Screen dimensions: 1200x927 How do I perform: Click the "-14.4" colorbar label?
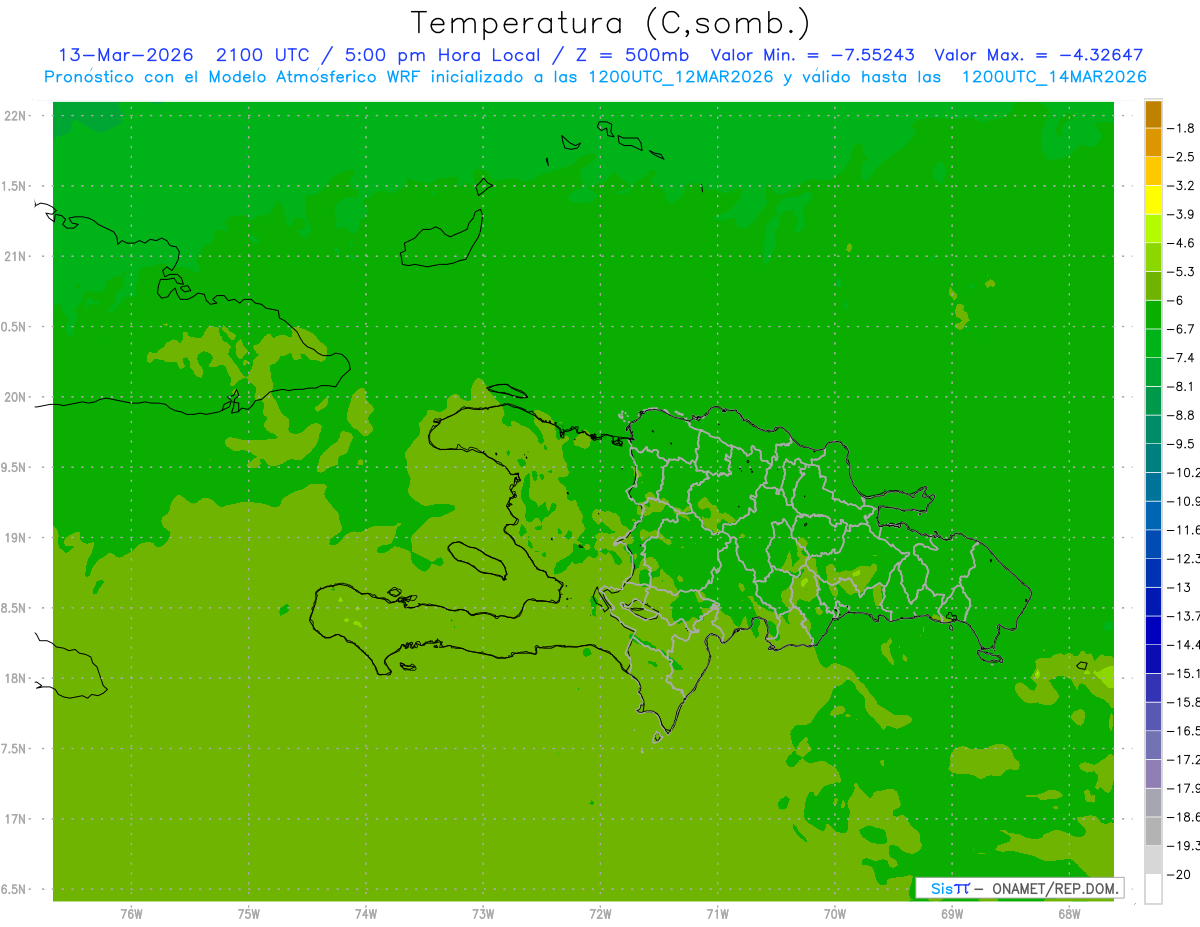point(1184,644)
